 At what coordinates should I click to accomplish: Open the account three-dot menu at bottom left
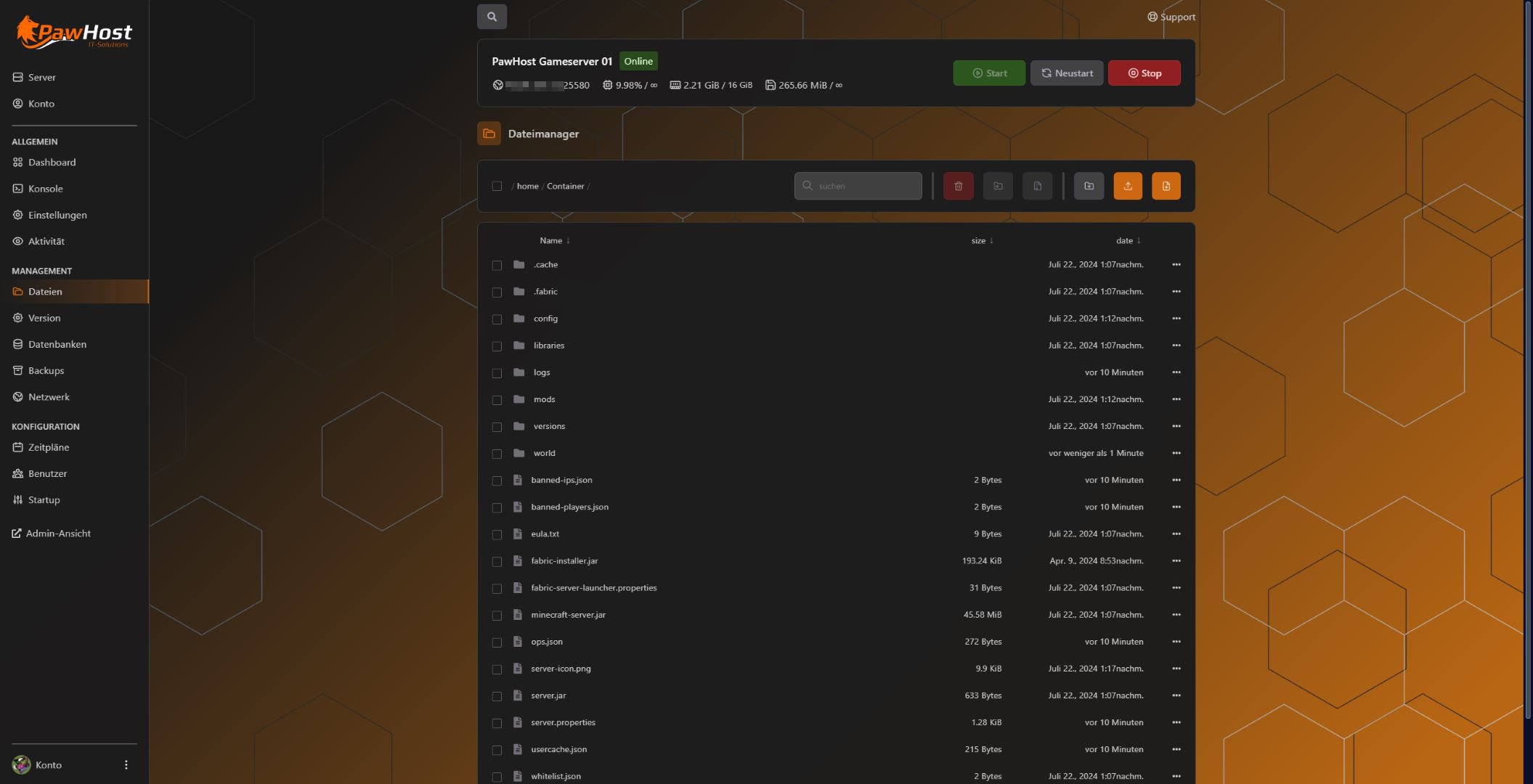tap(126, 764)
